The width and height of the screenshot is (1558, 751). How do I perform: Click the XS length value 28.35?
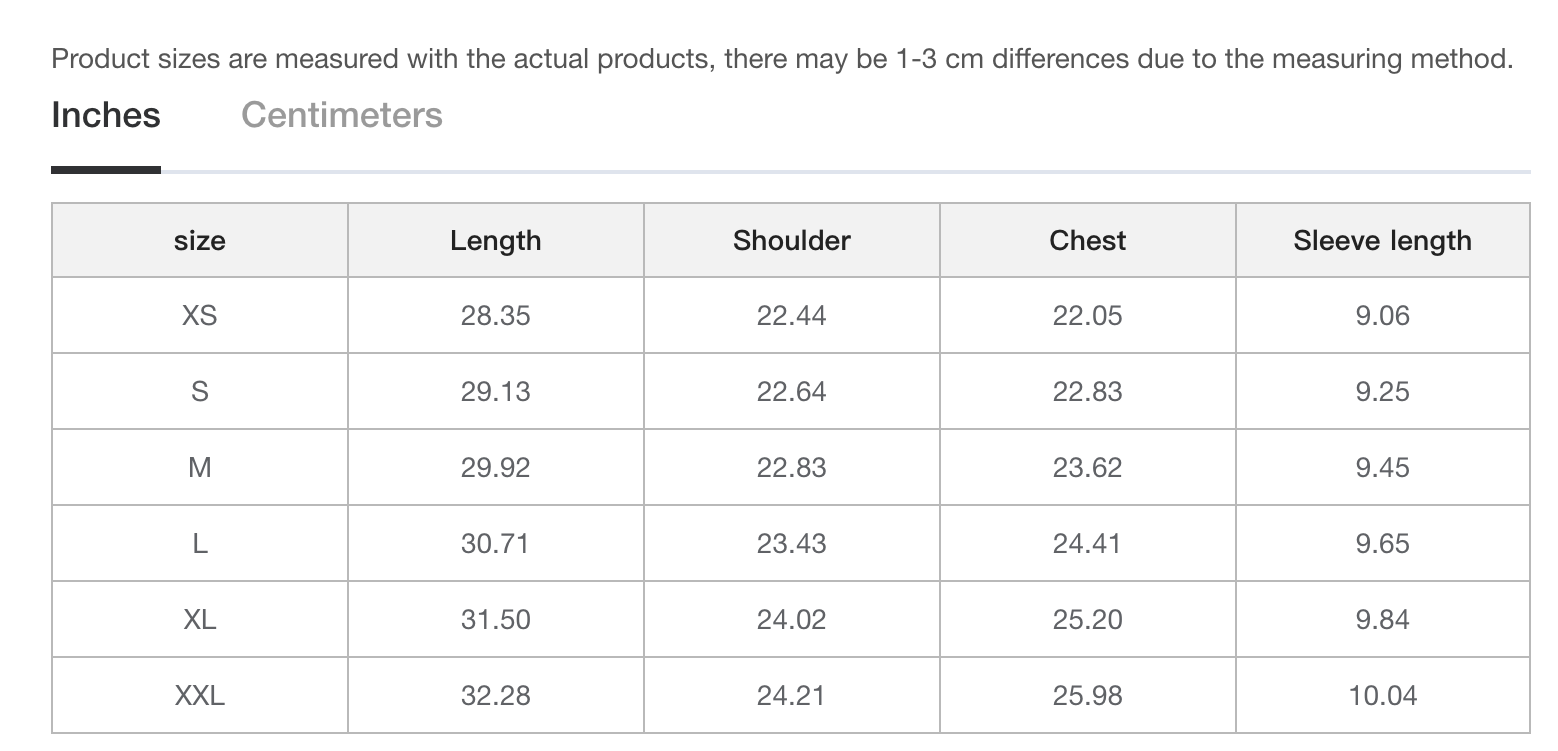(x=496, y=316)
